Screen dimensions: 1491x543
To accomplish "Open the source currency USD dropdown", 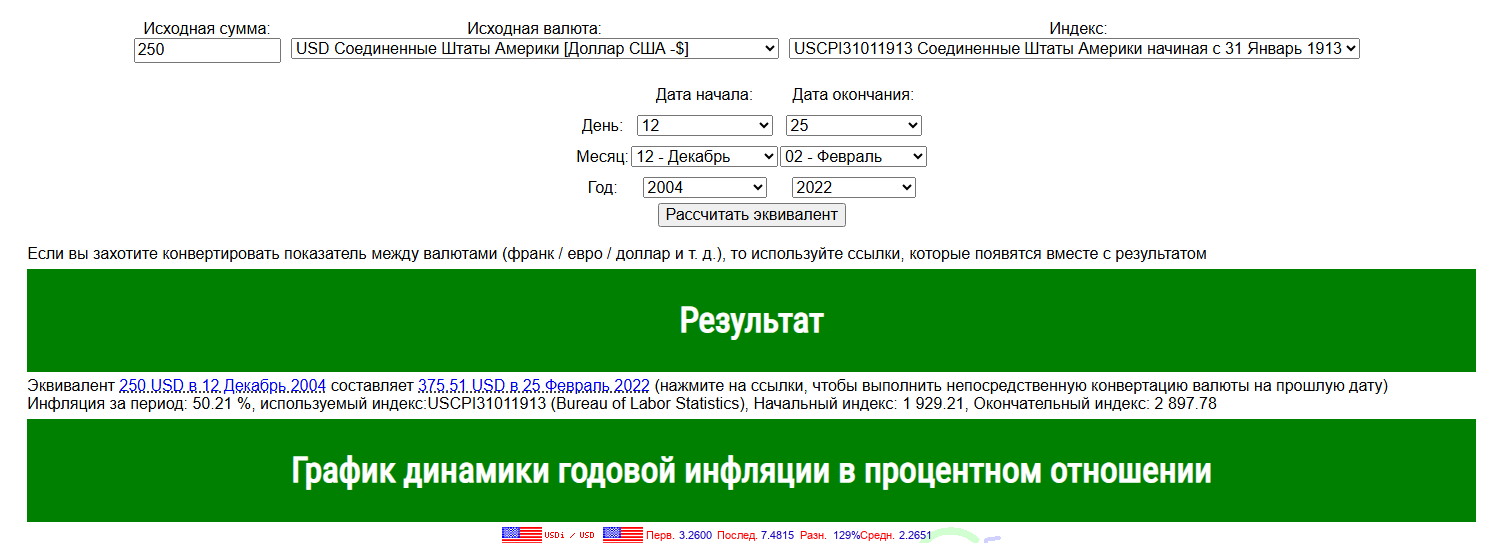I will pyautogui.click(x=535, y=48).
